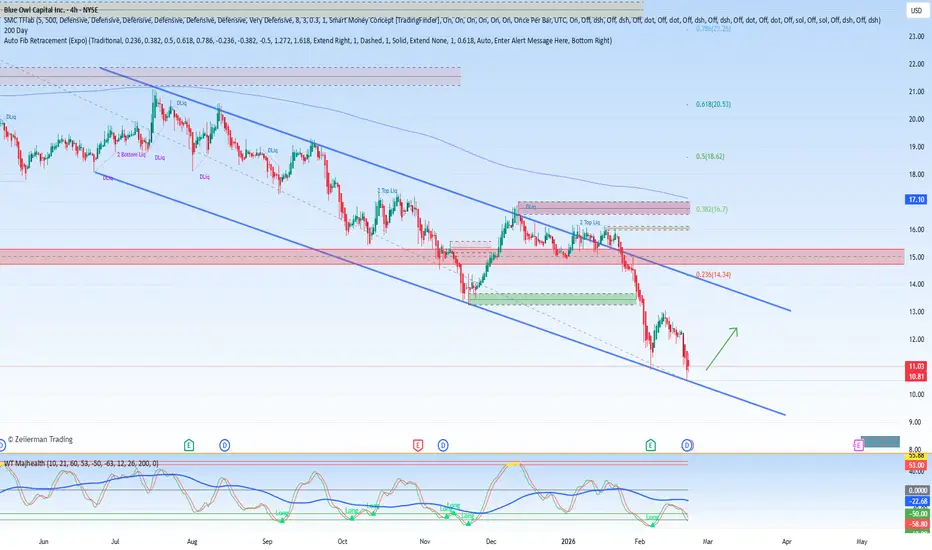The height and width of the screenshot is (550, 932).
Task: Click the 0.618(20.53) Fibonacci level label
Action: pos(713,104)
